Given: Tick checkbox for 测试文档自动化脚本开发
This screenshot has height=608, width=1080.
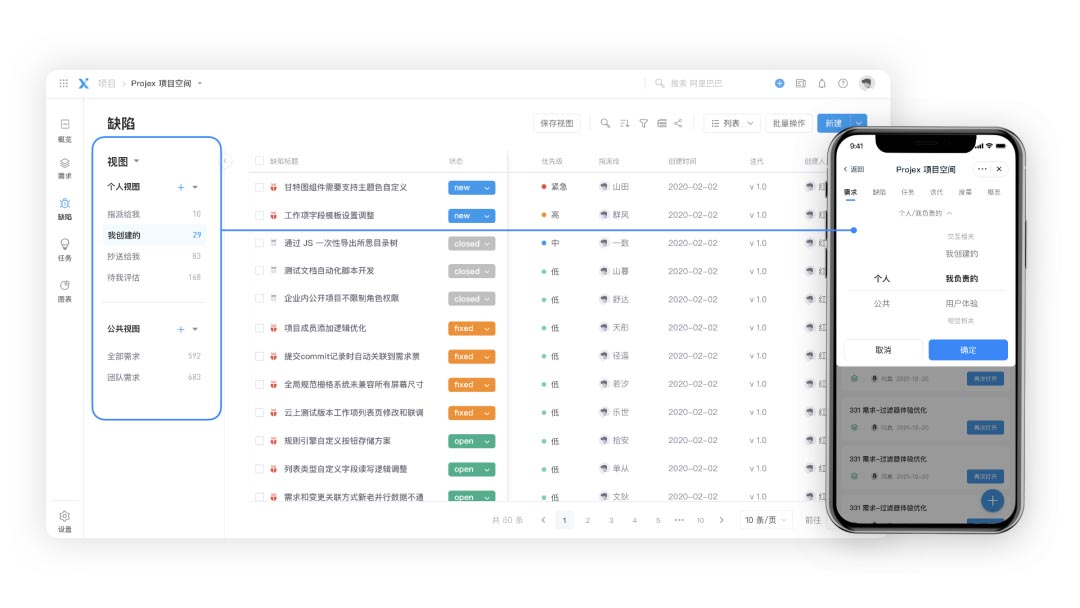Looking at the screenshot, I should 259,271.
